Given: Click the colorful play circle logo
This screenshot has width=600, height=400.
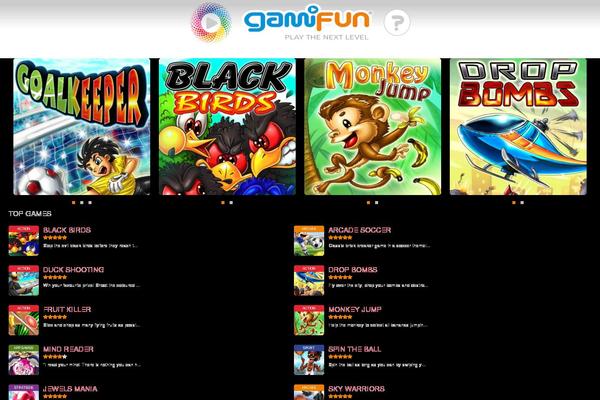Looking at the screenshot, I should coord(211,22).
